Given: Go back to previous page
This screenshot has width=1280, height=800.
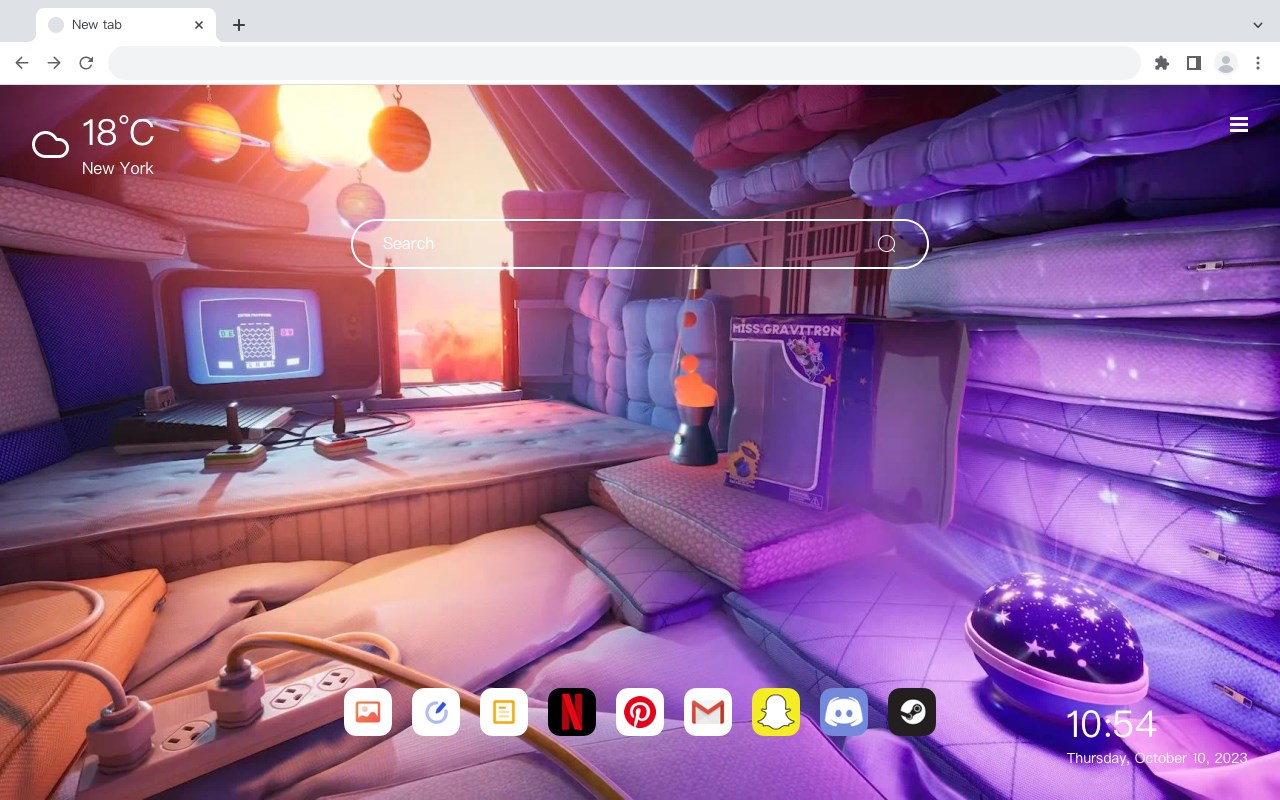Looking at the screenshot, I should 22,63.
